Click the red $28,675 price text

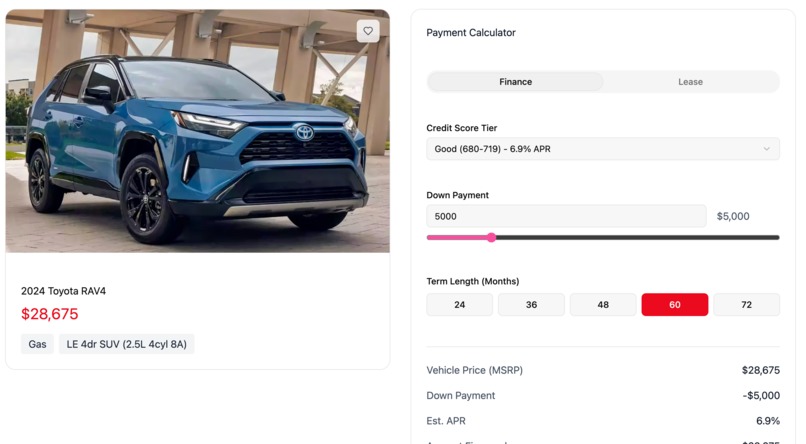click(49, 314)
